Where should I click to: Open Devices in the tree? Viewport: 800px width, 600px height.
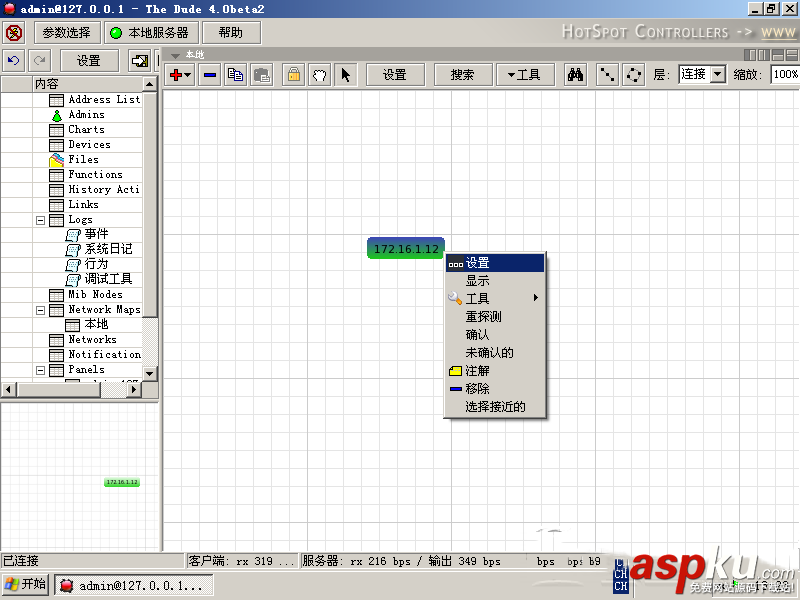(x=89, y=144)
